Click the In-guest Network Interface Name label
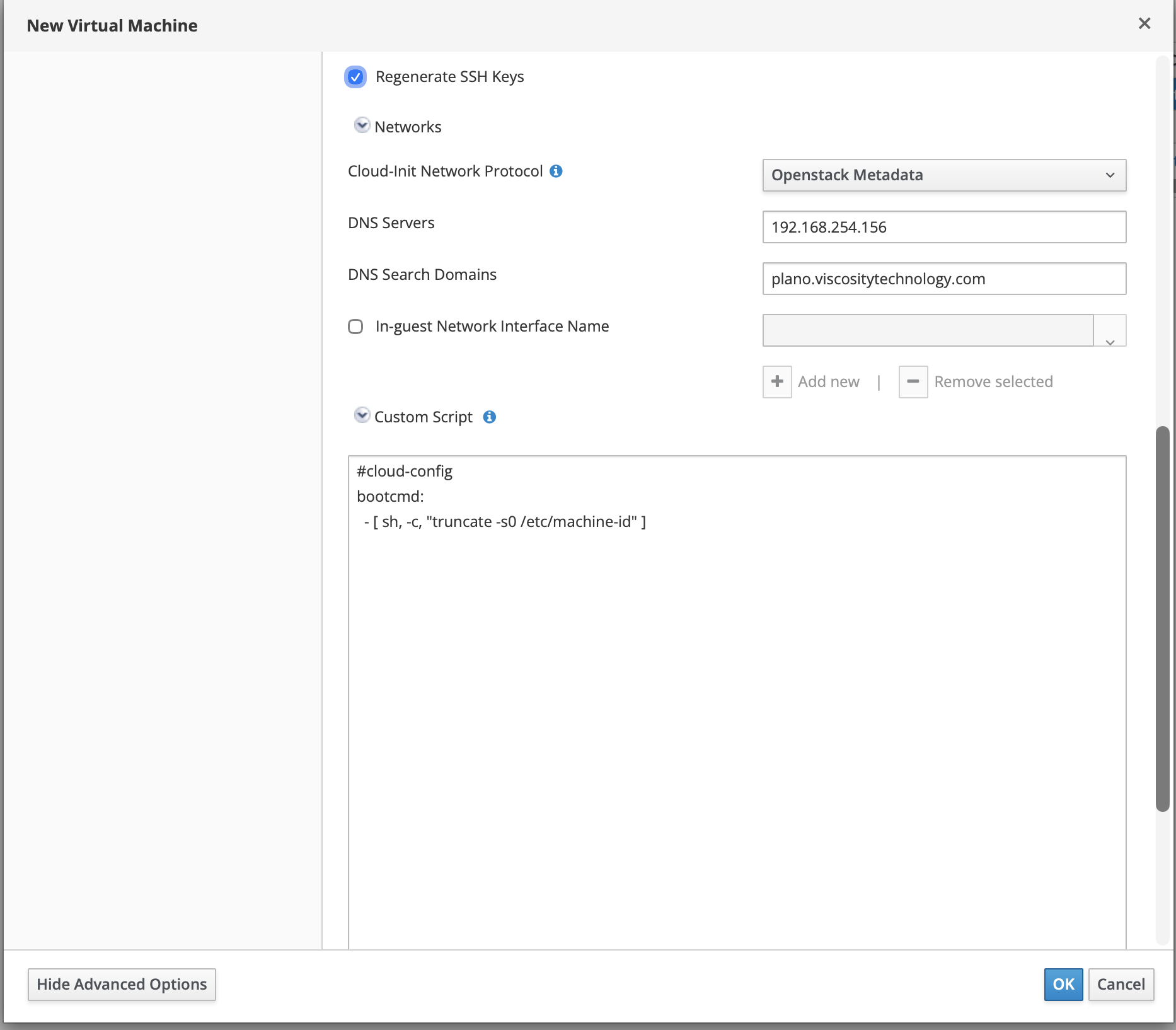Viewport: 1176px width, 1030px height. (492, 327)
